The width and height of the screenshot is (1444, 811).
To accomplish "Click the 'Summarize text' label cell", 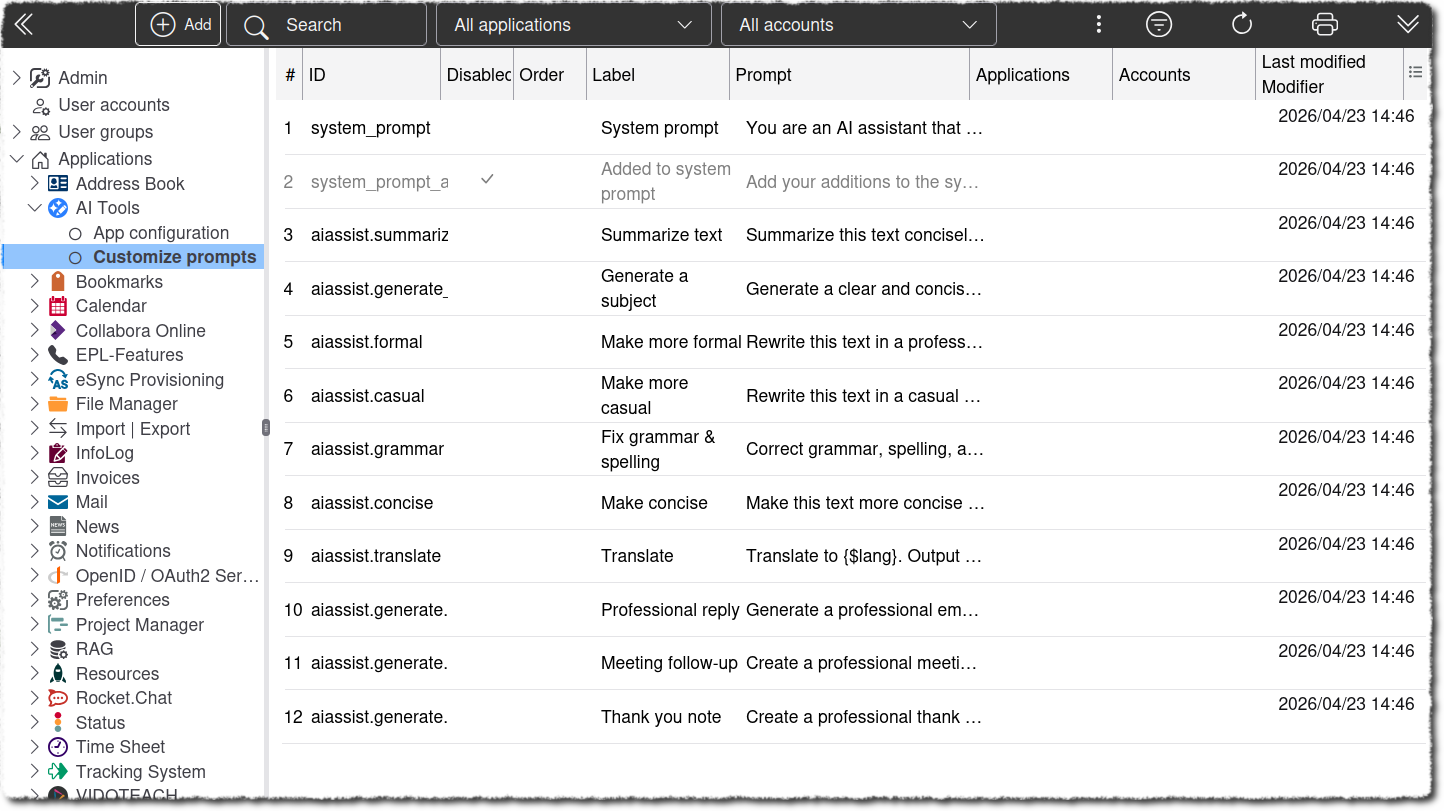I will pos(661,235).
